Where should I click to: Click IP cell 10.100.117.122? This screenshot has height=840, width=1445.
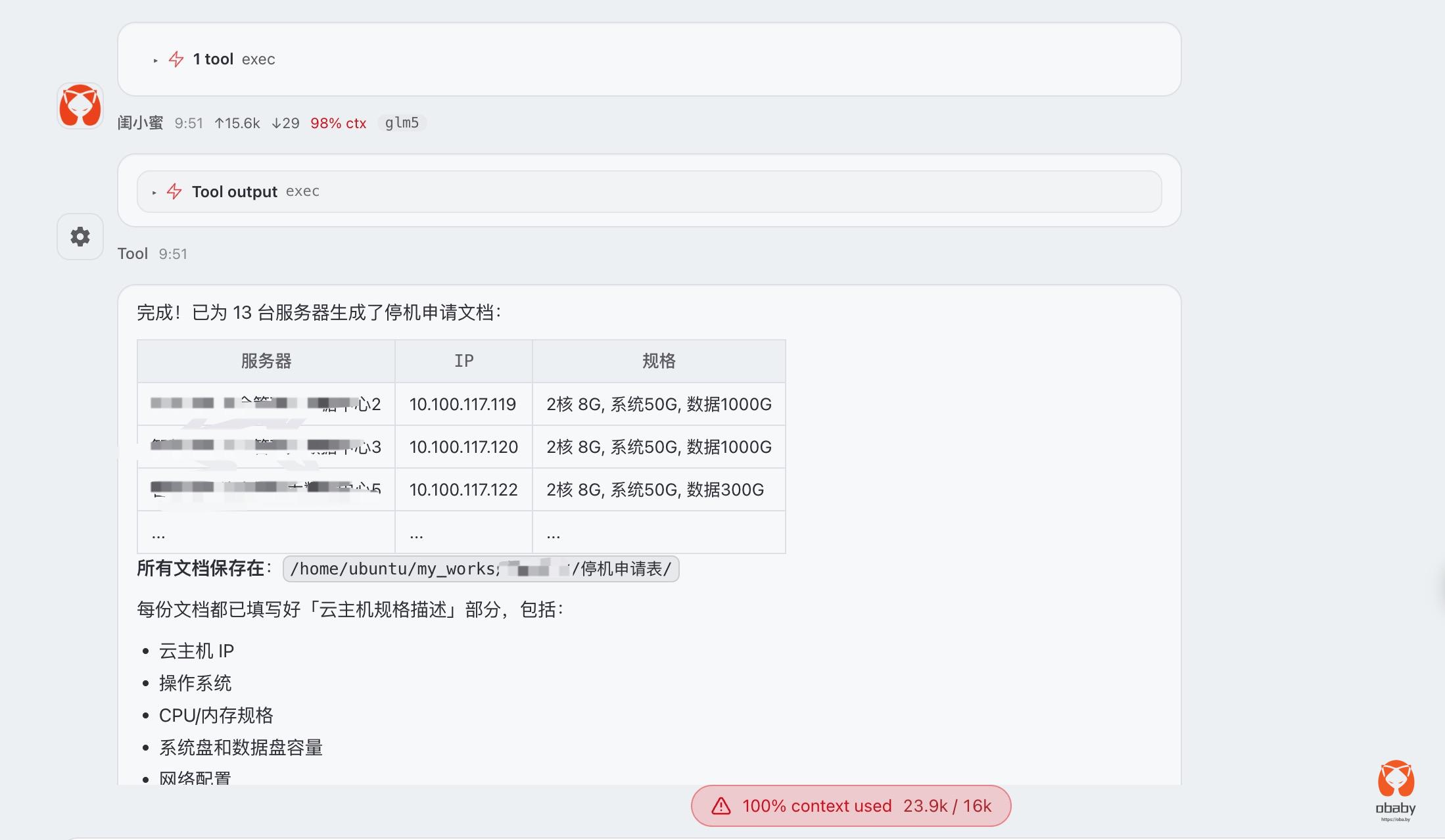[x=463, y=490]
